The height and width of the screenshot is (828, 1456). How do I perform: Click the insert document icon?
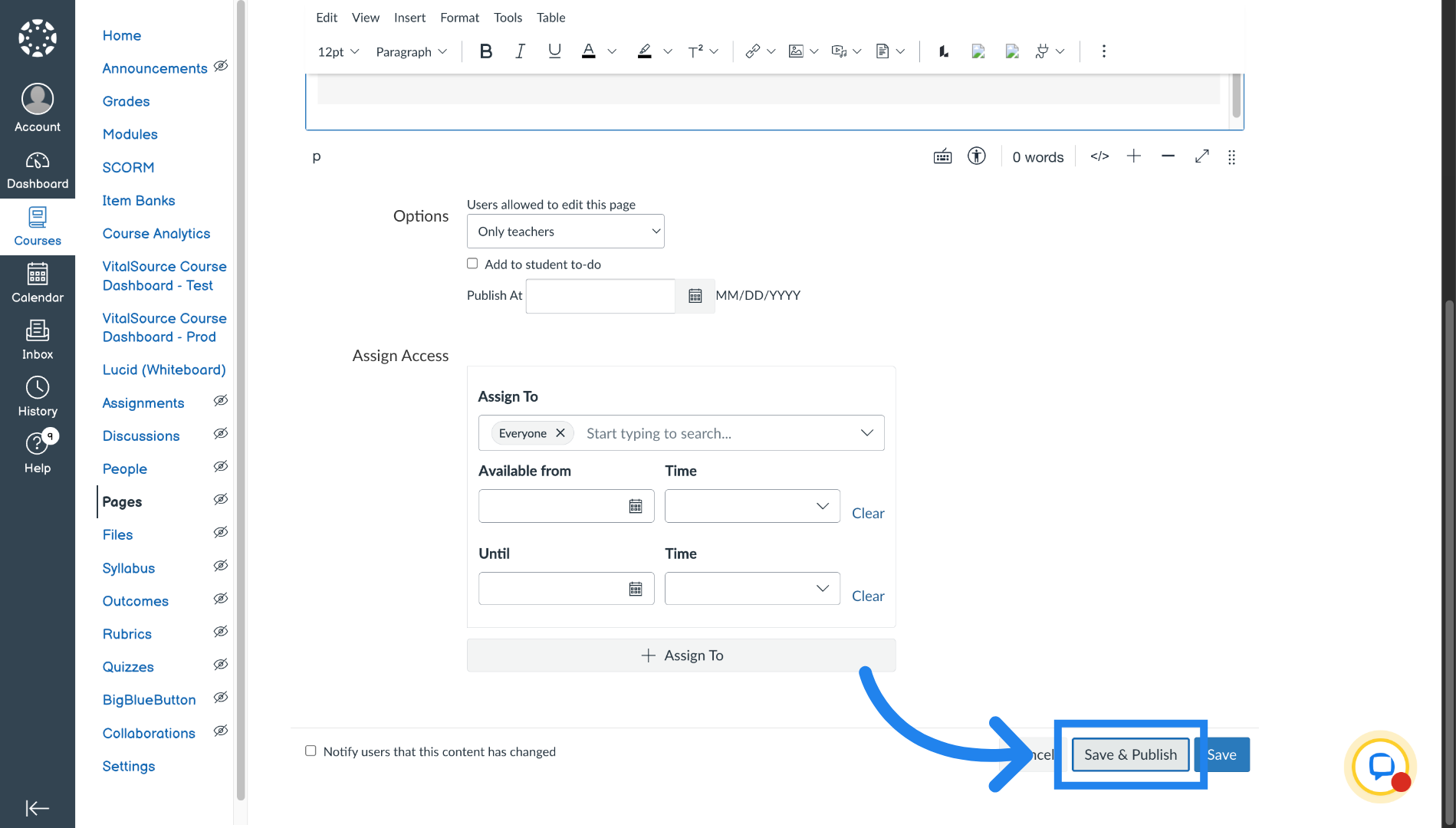(882, 51)
